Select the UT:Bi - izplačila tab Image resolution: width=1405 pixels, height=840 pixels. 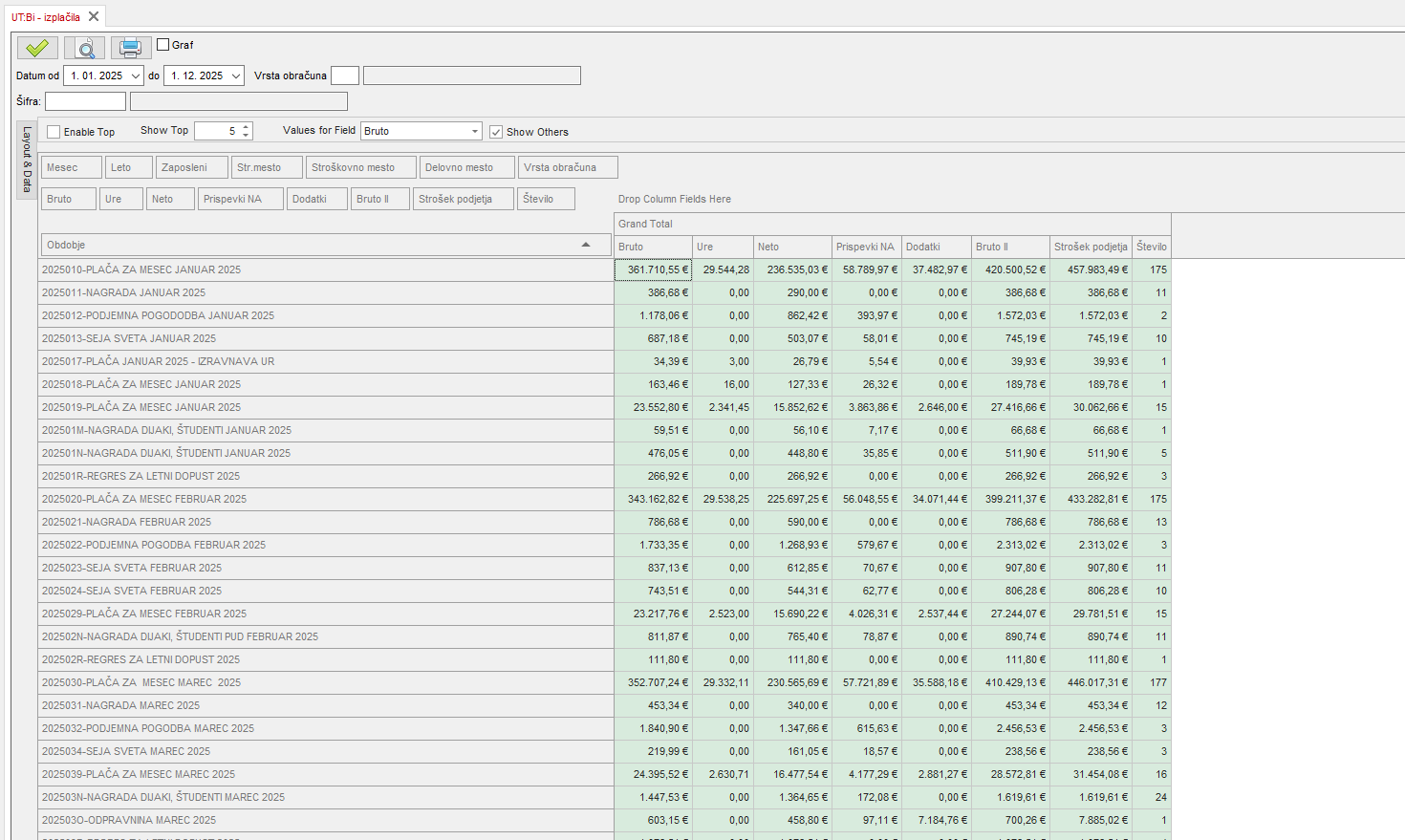(46, 17)
